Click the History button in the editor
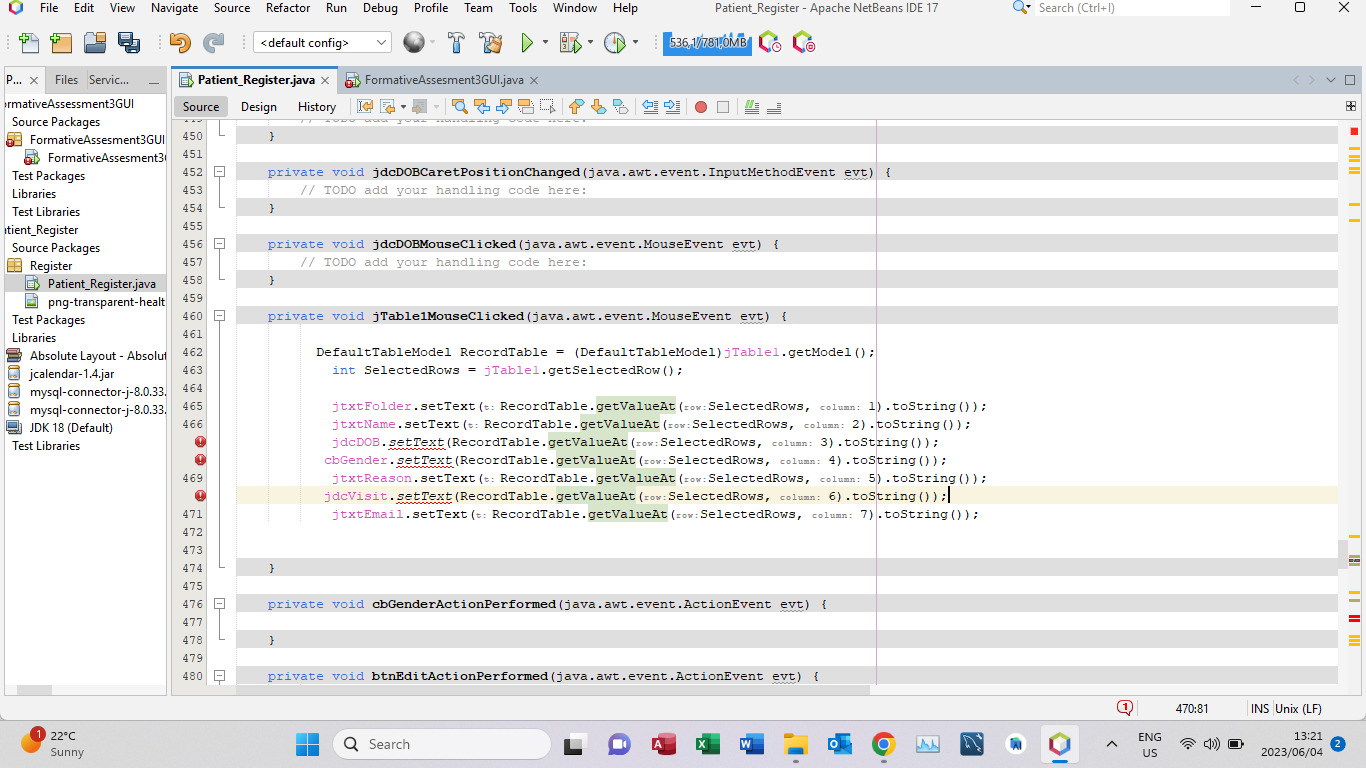Image resolution: width=1366 pixels, height=768 pixels. pos(316,106)
